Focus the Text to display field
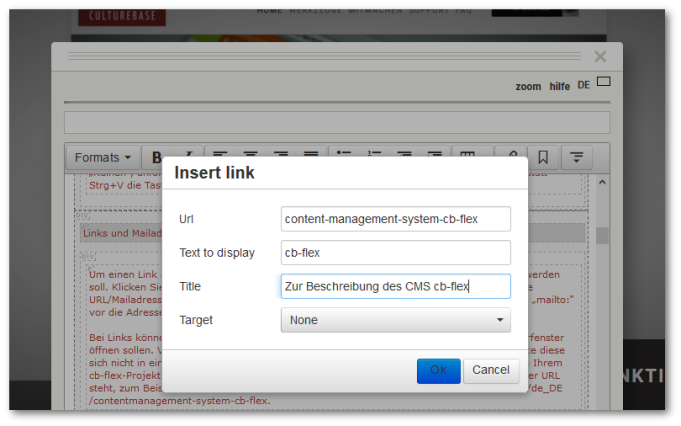 (x=395, y=253)
